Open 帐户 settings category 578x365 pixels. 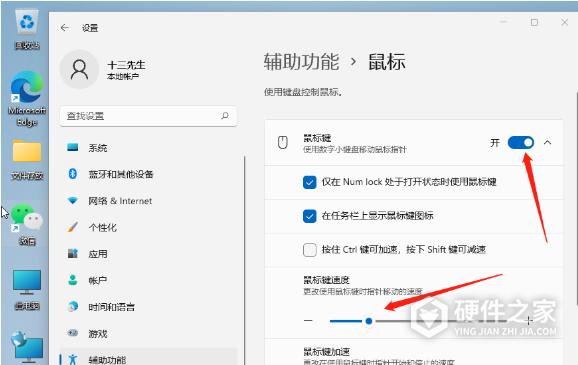(x=148, y=281)
